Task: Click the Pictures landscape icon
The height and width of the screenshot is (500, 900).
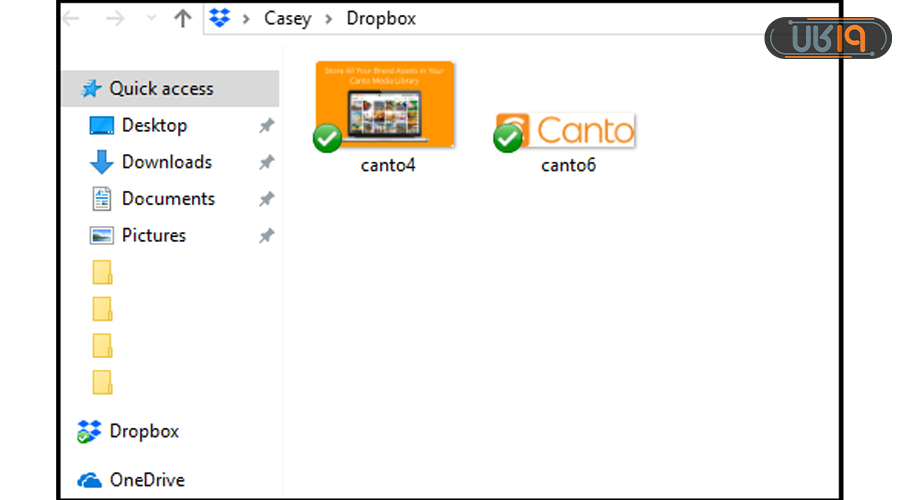Action: (x=102, y=235)
